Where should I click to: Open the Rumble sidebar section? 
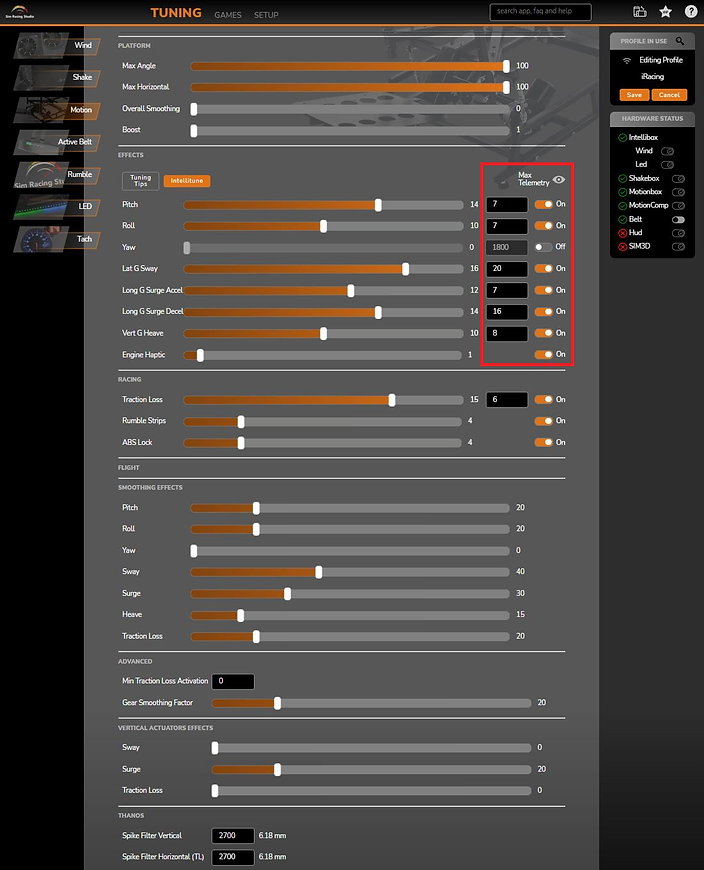[57, 175]
